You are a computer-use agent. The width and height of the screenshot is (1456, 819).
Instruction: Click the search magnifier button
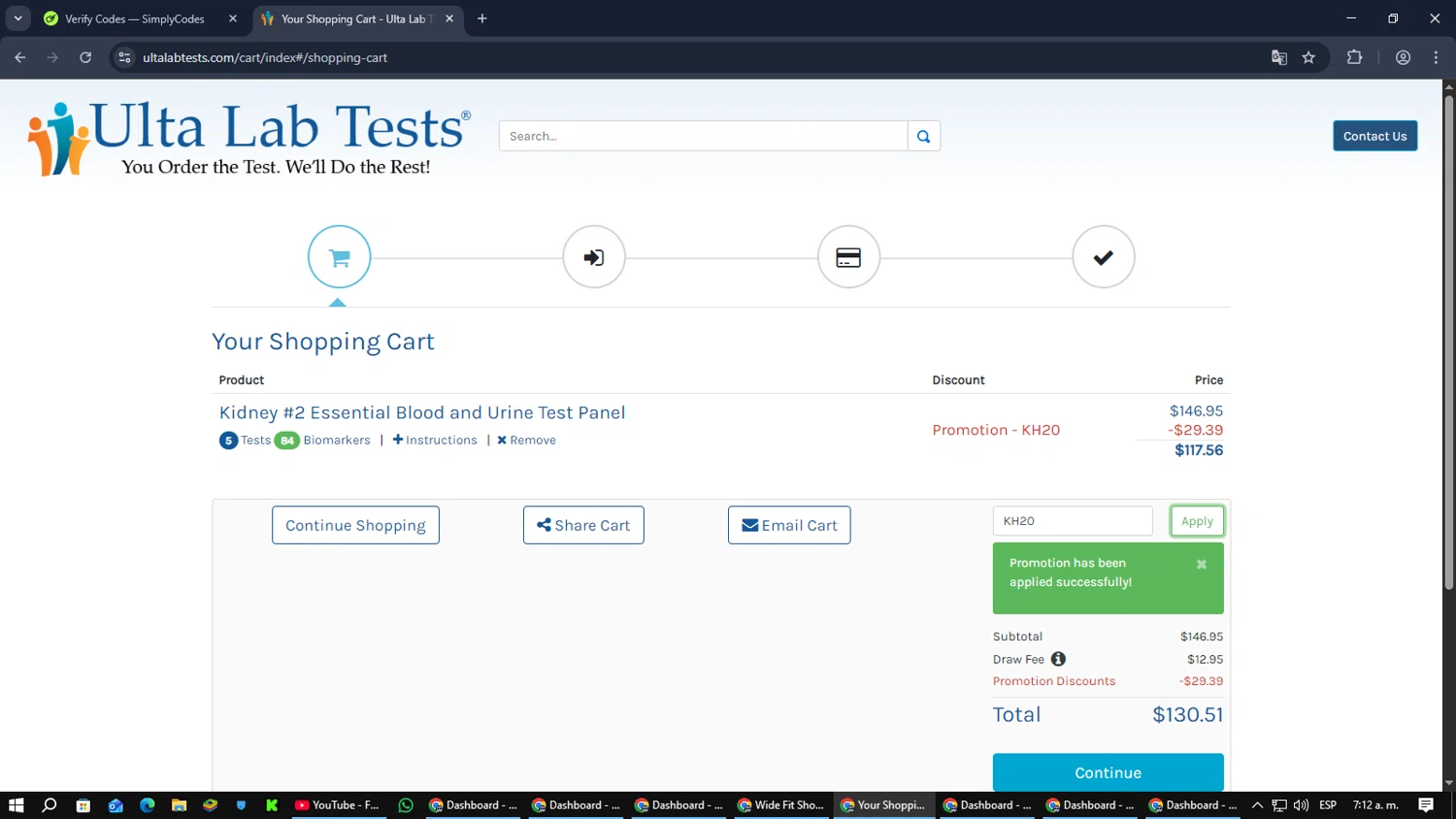coord(924,136)
